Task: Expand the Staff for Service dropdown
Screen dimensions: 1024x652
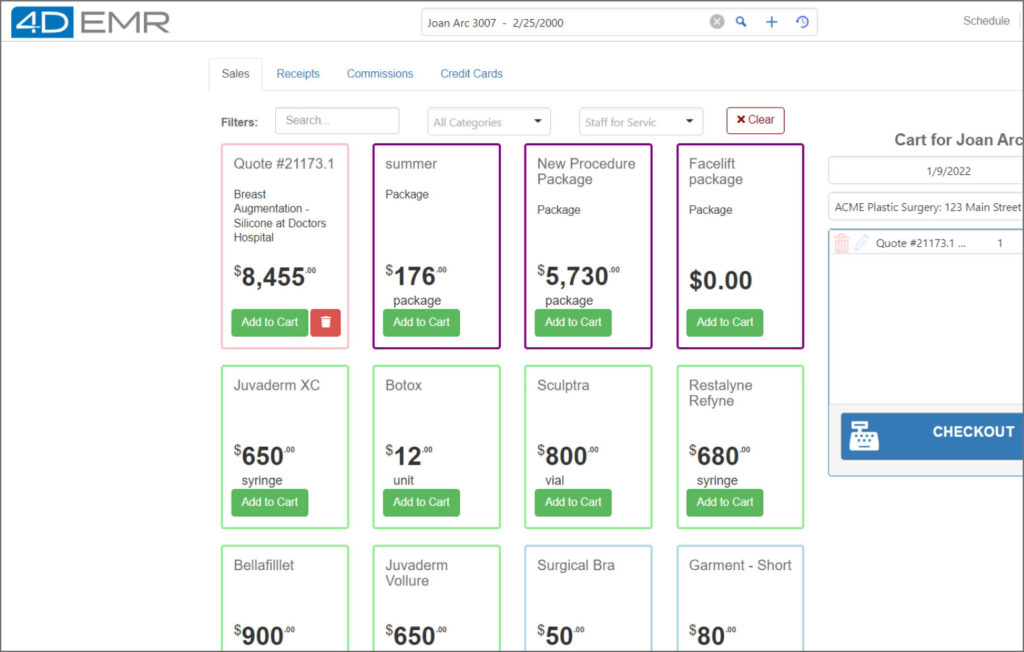Action: [x=641, y=122]
